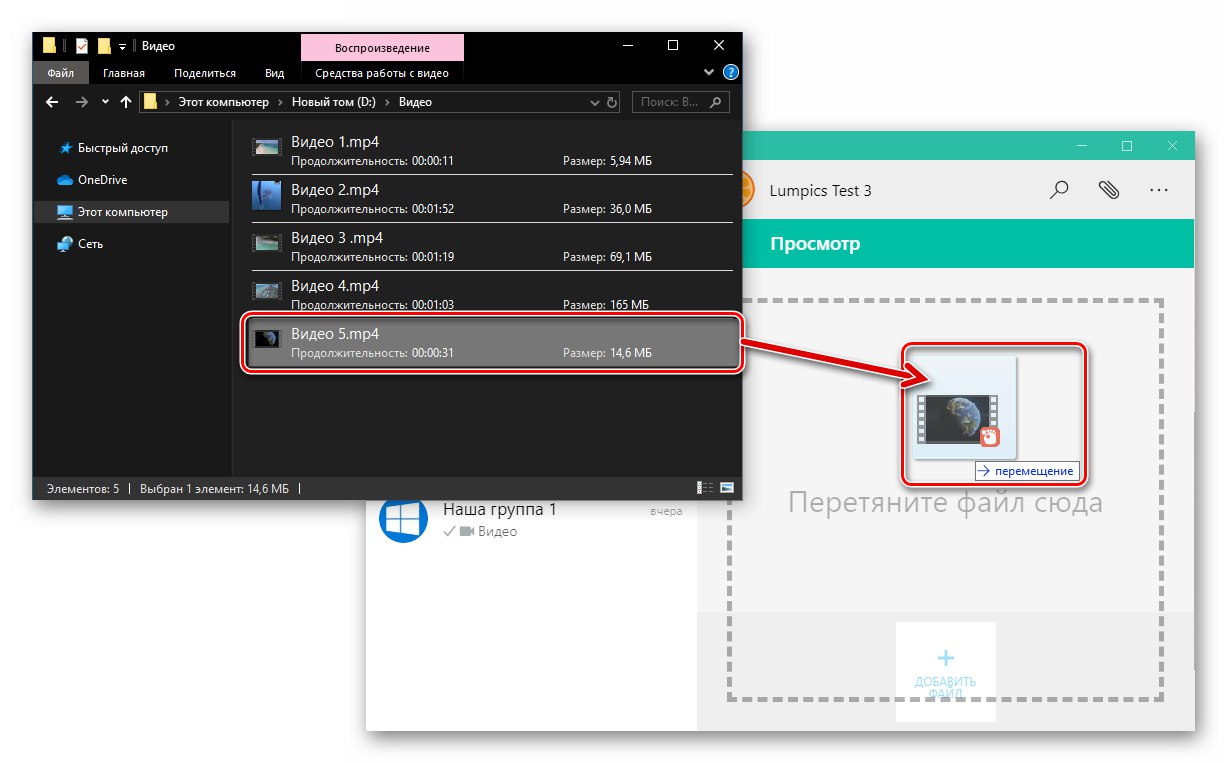This screenshot has height=763, width=1227.
Task: Click the ДОБАВИТЬ ФАЙЛ plus button
Action: pyautogui.click(x=945, y=671)
